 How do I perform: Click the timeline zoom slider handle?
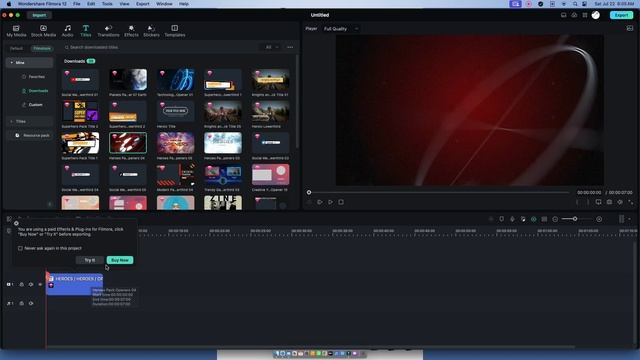[575, 219]
